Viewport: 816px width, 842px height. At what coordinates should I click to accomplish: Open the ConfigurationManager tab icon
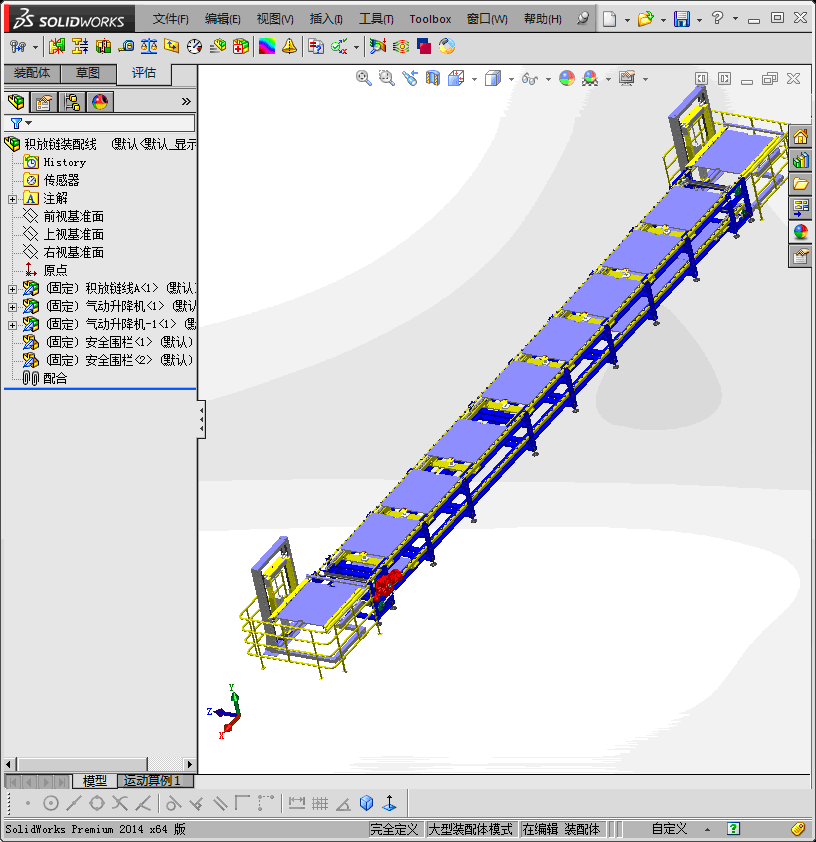pos(72,101)
